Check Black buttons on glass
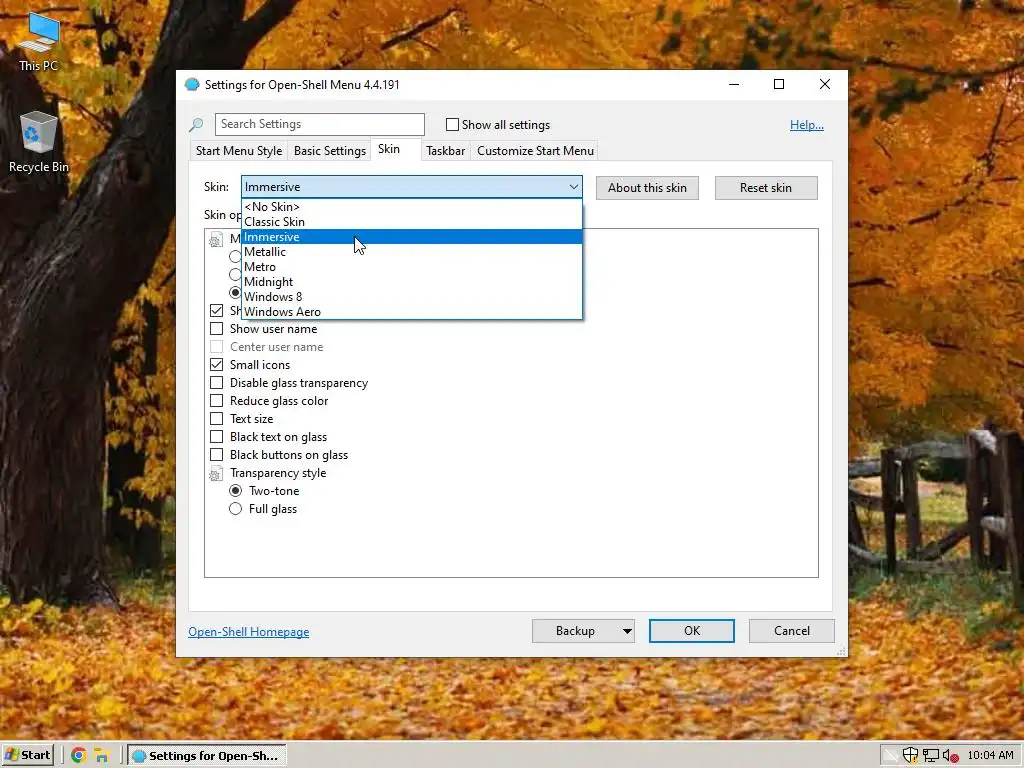Viewport: 1024px width, 768px height. [216, 455]
